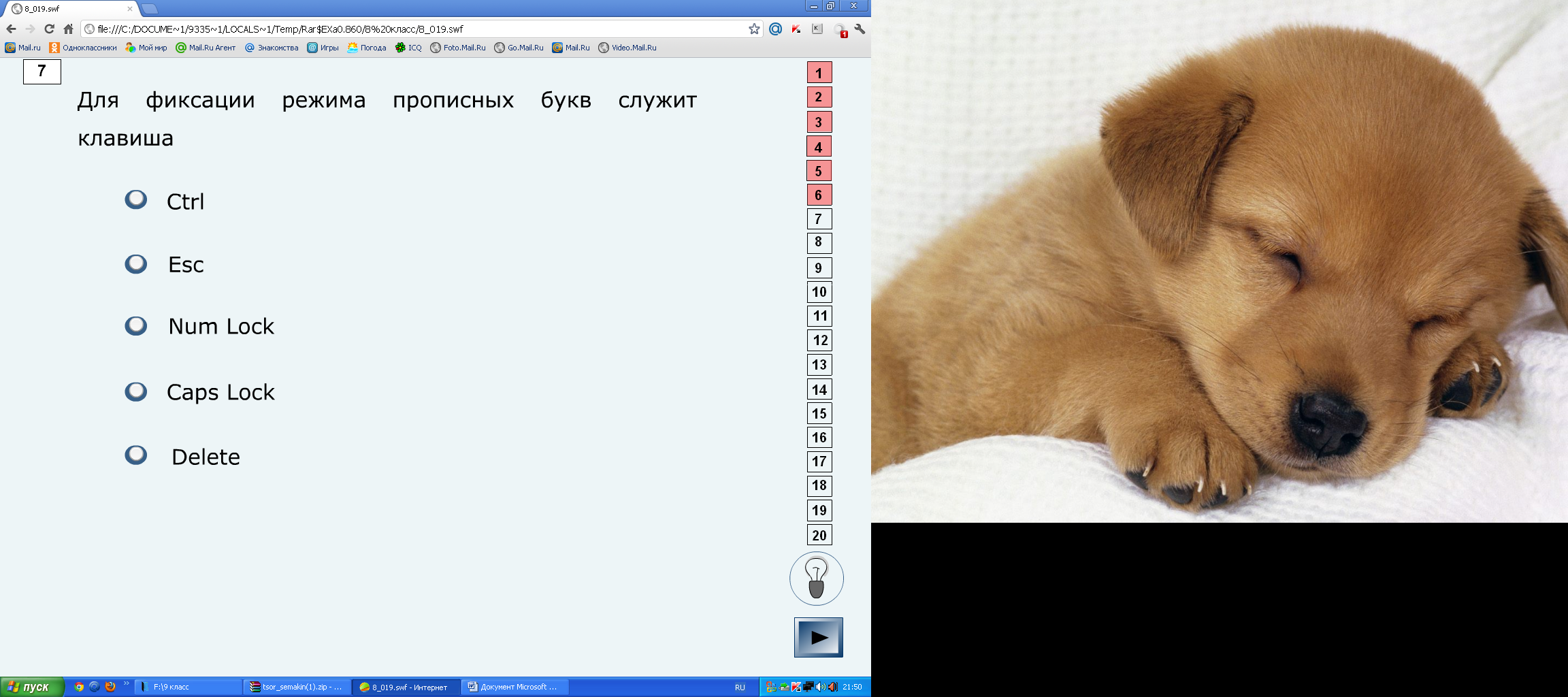Open the пуск Start menu button
Viewport: 1568px width, 697px height.
pos(32,687)
